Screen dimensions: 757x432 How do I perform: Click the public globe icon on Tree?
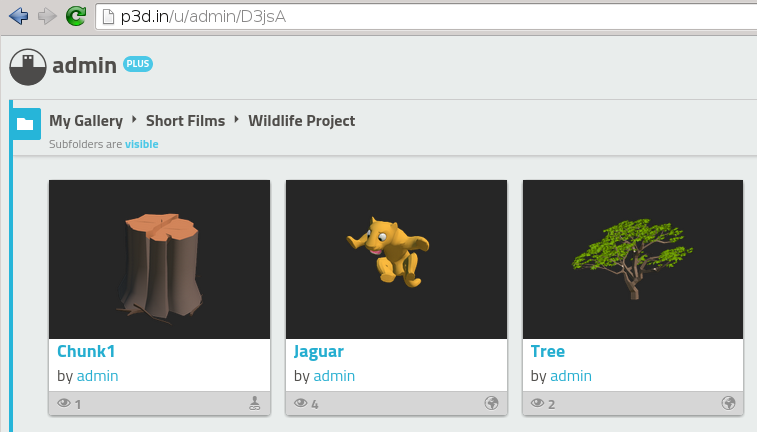(728, 403)
